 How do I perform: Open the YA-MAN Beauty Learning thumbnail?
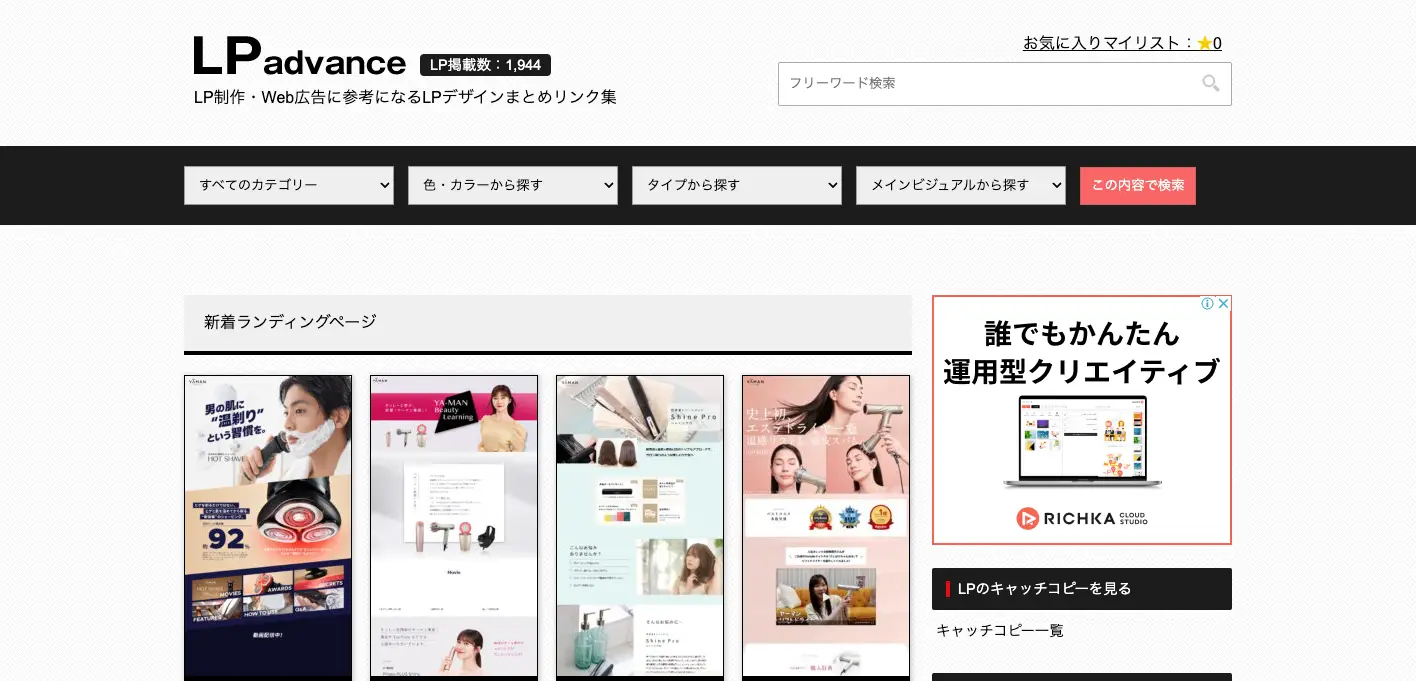click(x=454, y=526)
